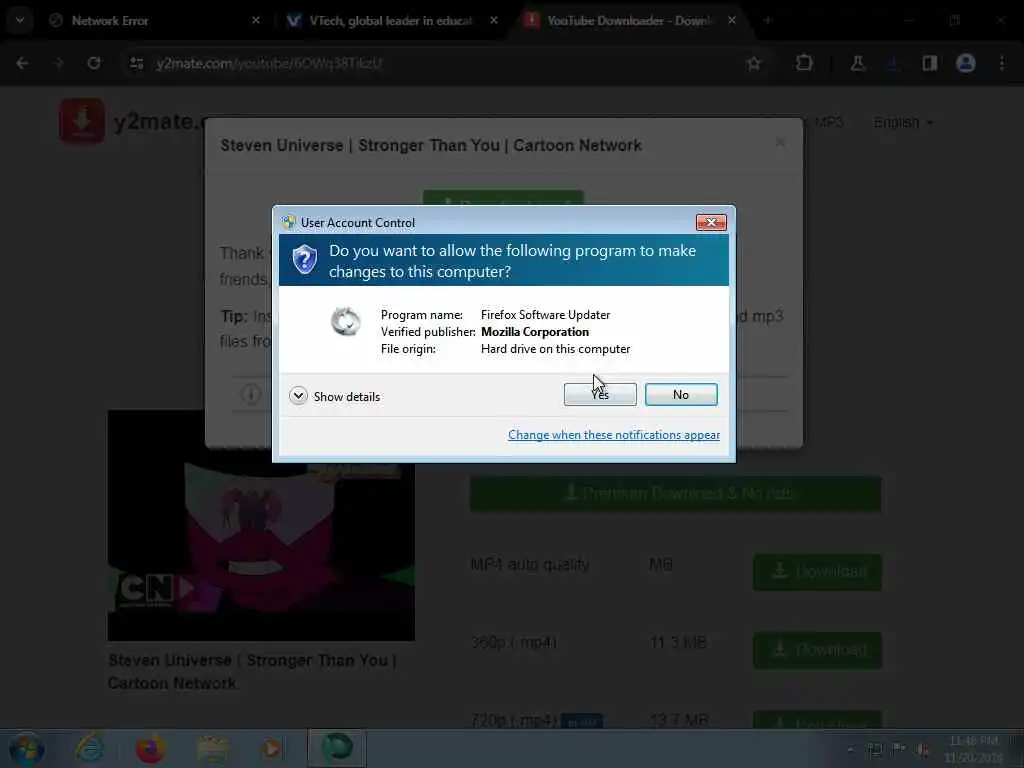1024x768 pixels.
Task: Download the 360p mp4 file
Action: click(817, 650)
